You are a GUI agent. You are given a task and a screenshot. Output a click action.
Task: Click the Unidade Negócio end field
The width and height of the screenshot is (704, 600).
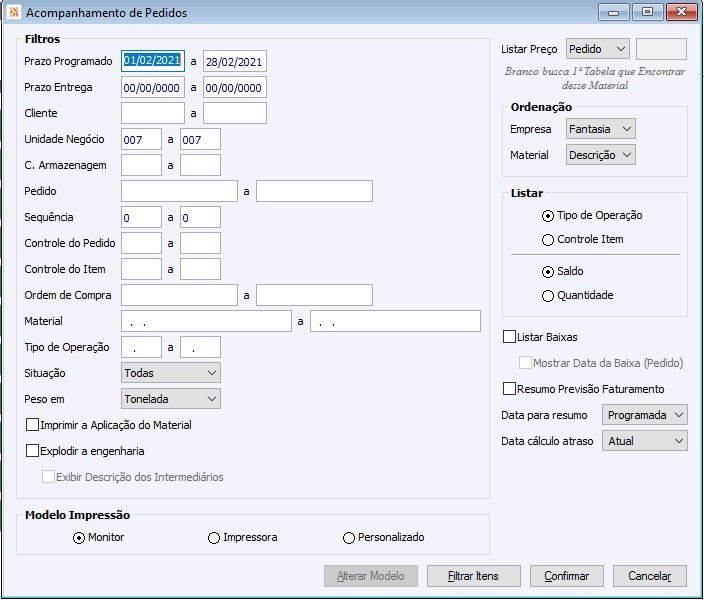[x=200, y=139]
